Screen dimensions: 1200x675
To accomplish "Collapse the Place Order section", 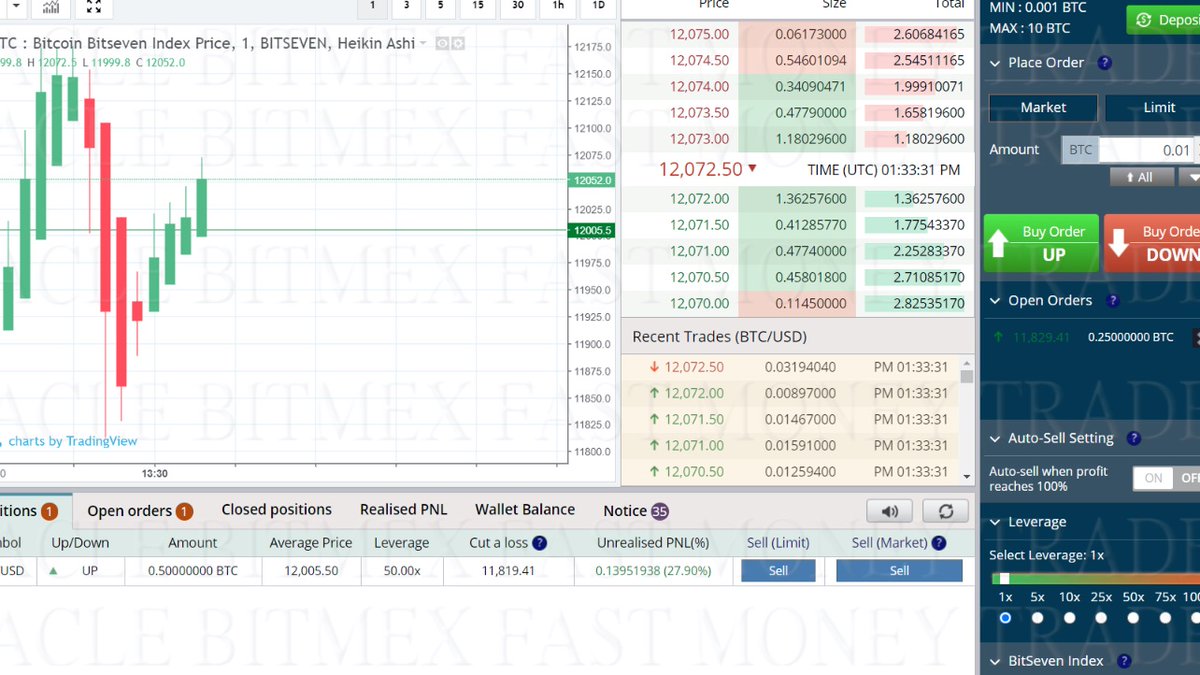I will click(x=995, y=62).
